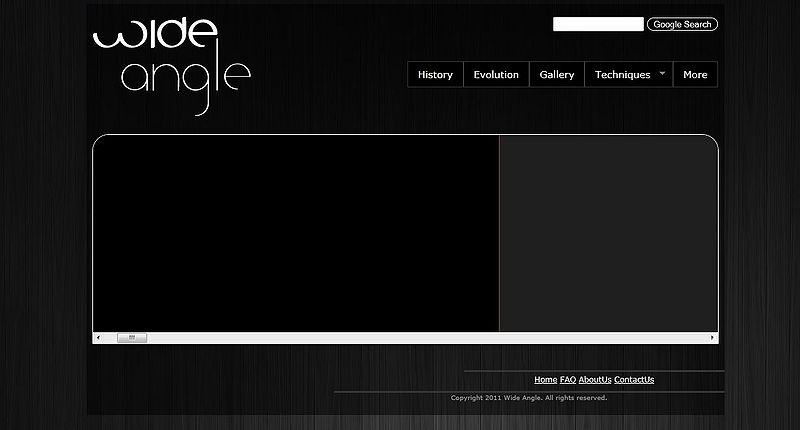Click the black left content panel
Image resolution: width=800 pixels, height=430 pixels.
click(295, 232)
